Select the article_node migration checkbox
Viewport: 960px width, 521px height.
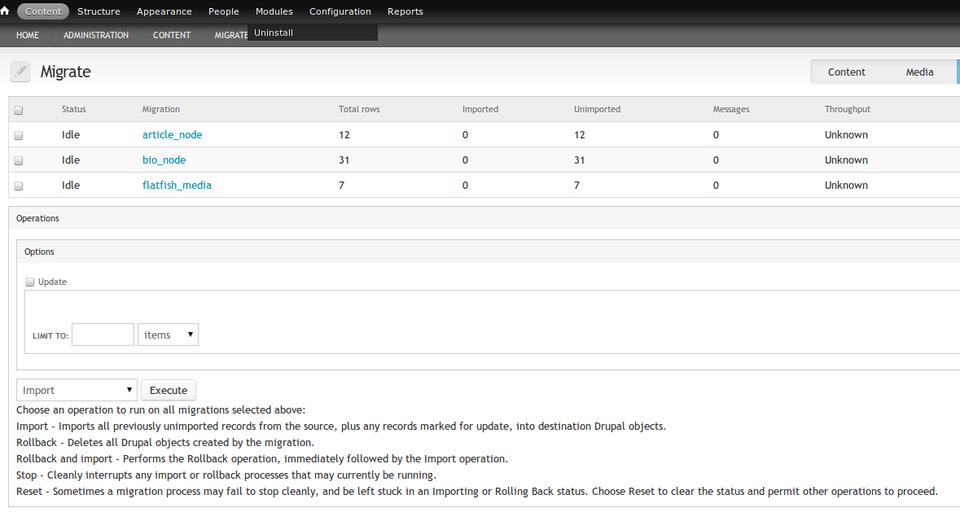point(18,135)
